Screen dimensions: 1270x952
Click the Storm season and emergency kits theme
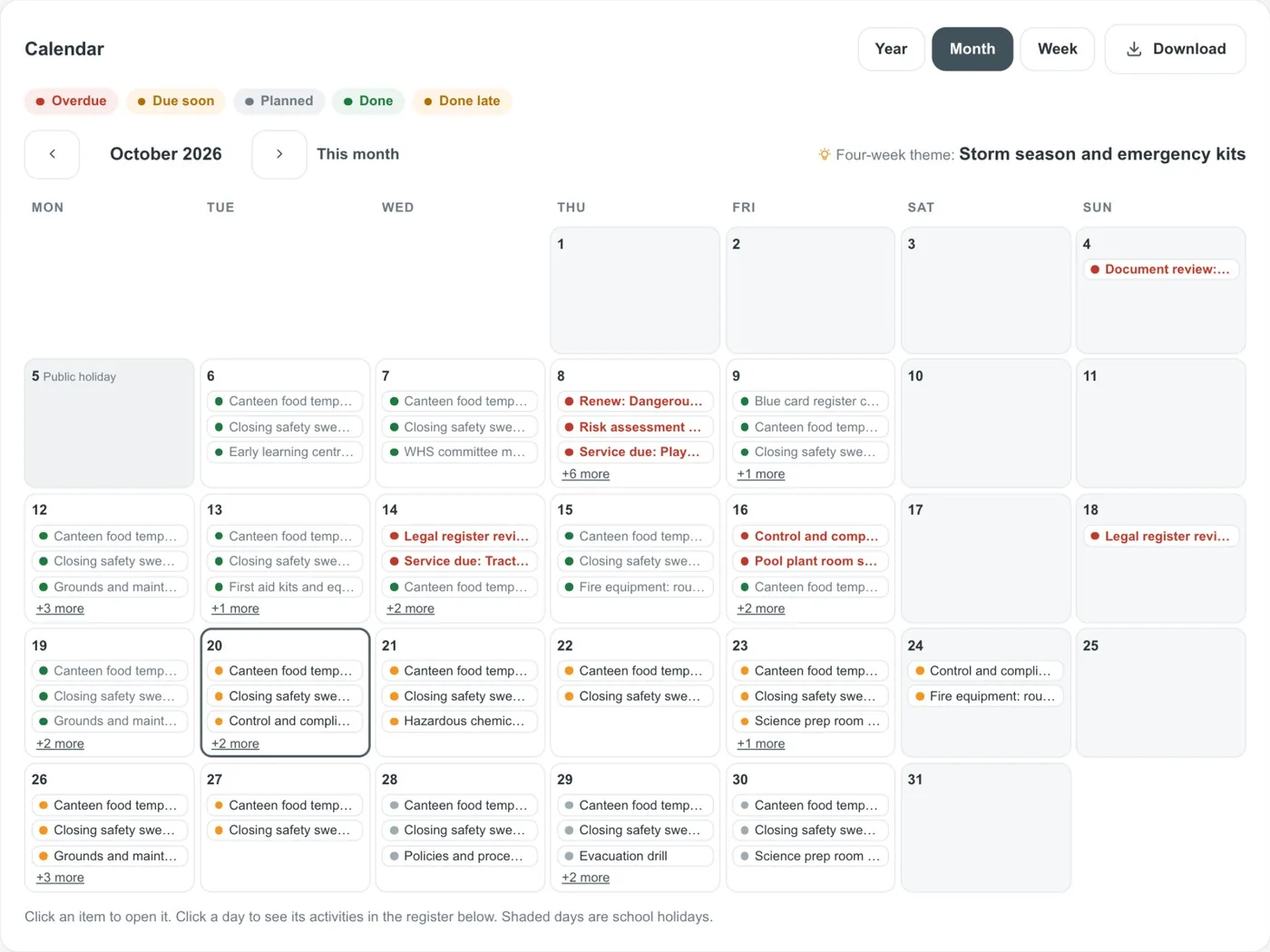click(1102, 154)
